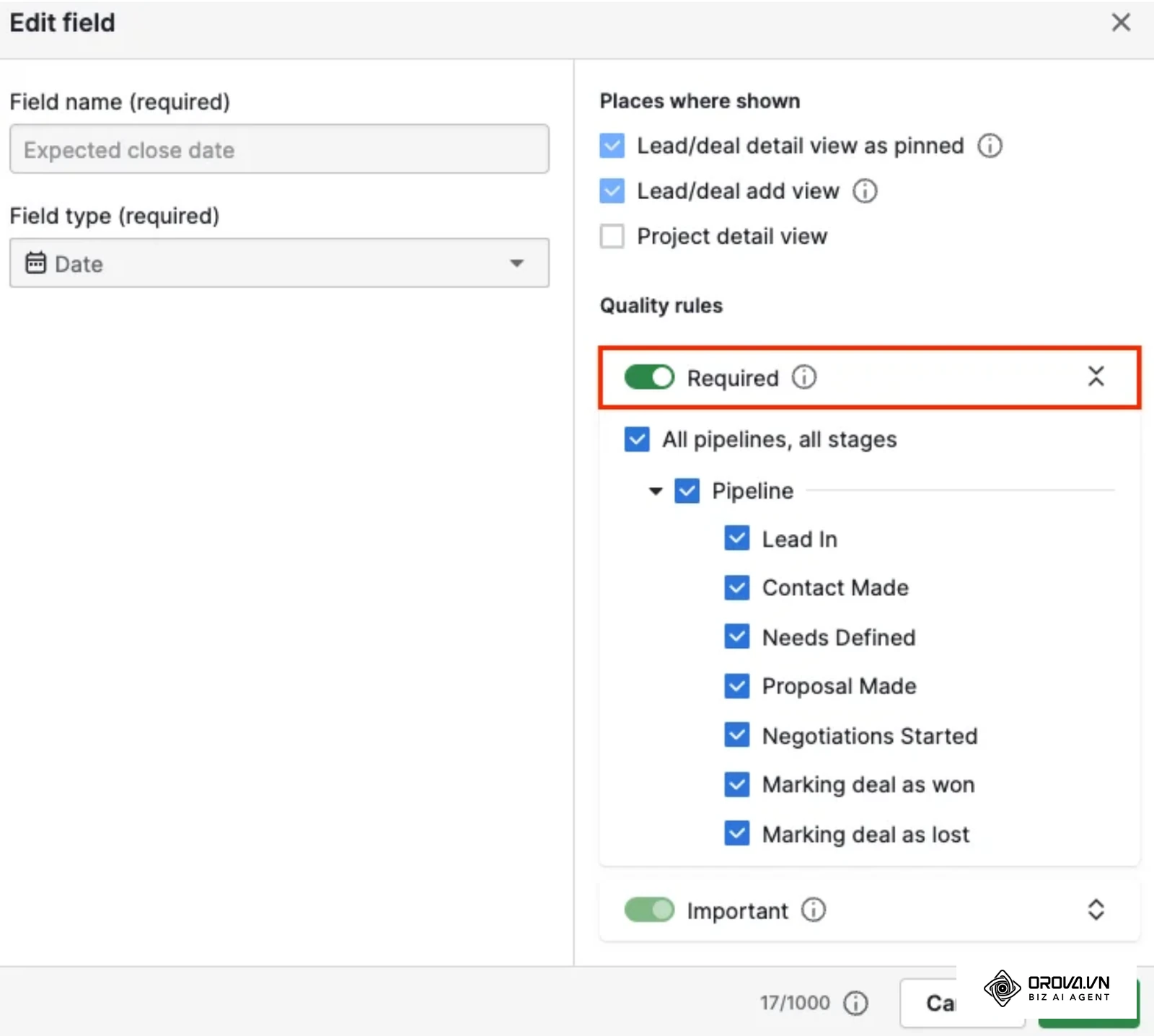The image size is (1154, 1036).
Task: Toggle off the Required quality rule
Action: tap(649, 377)
